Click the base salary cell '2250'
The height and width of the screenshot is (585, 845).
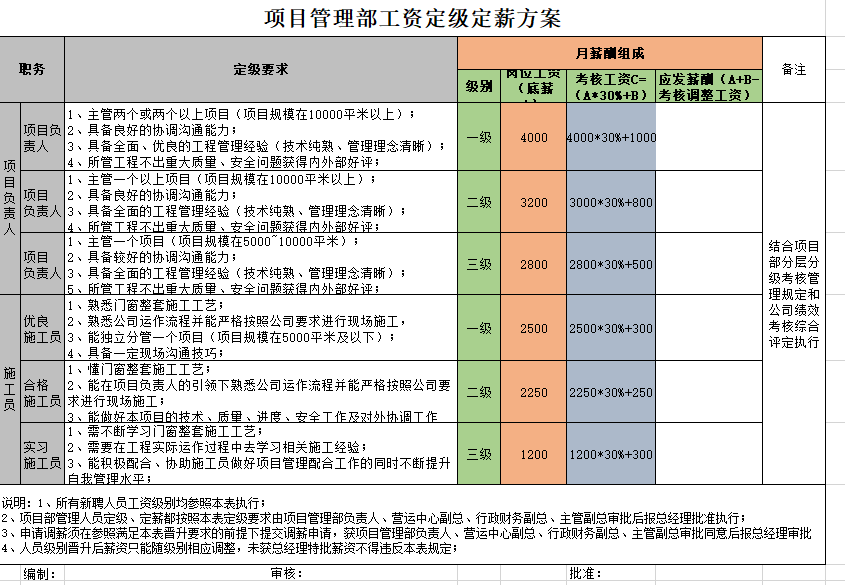click(x=534, y=392)
